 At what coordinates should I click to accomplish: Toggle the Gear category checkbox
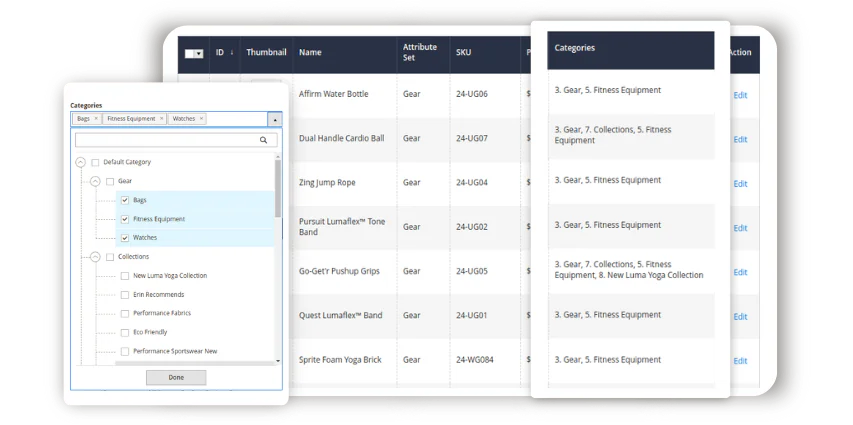coord(110,181)
